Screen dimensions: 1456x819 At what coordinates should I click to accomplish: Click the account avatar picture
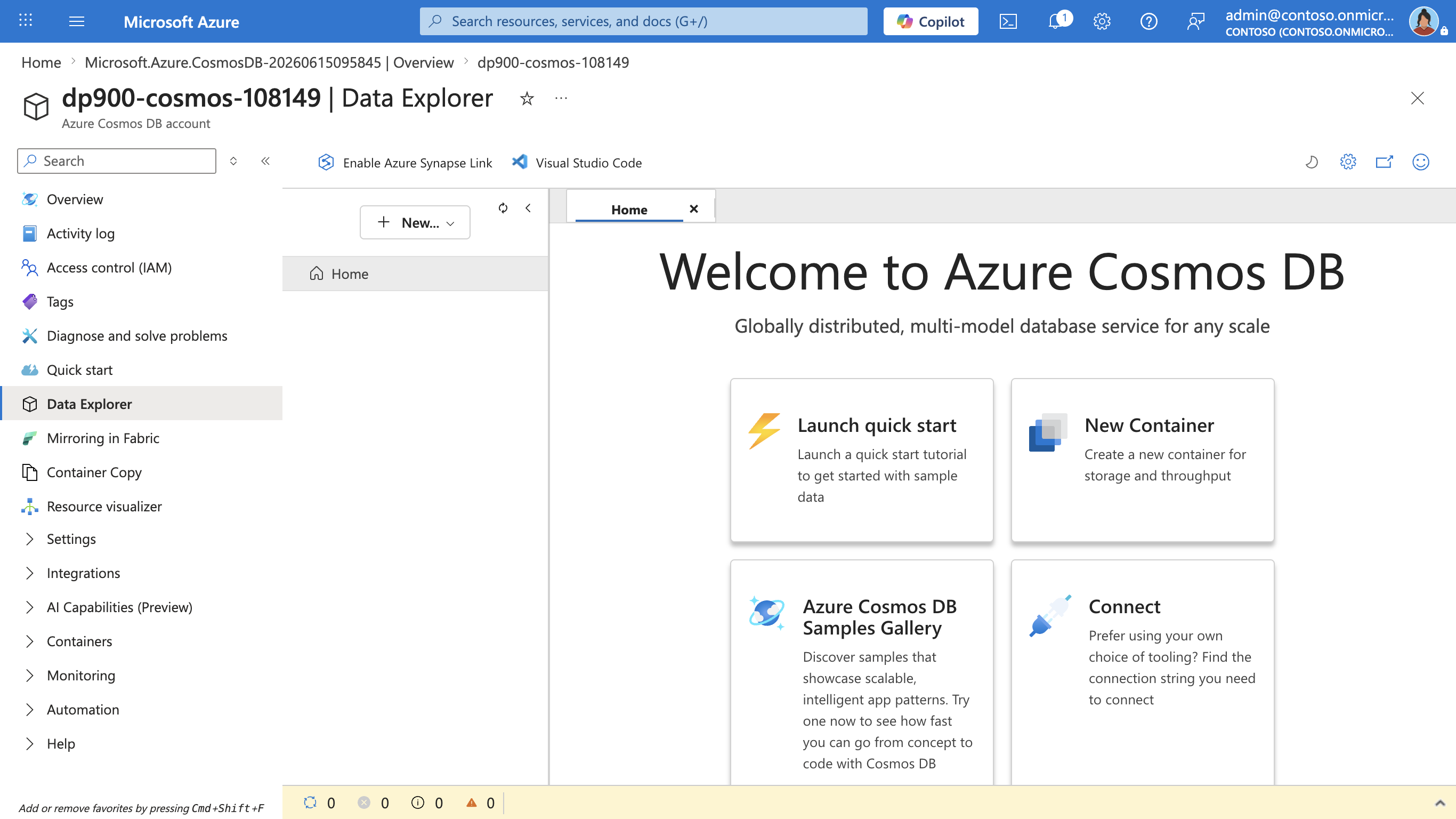[1423, 21]
